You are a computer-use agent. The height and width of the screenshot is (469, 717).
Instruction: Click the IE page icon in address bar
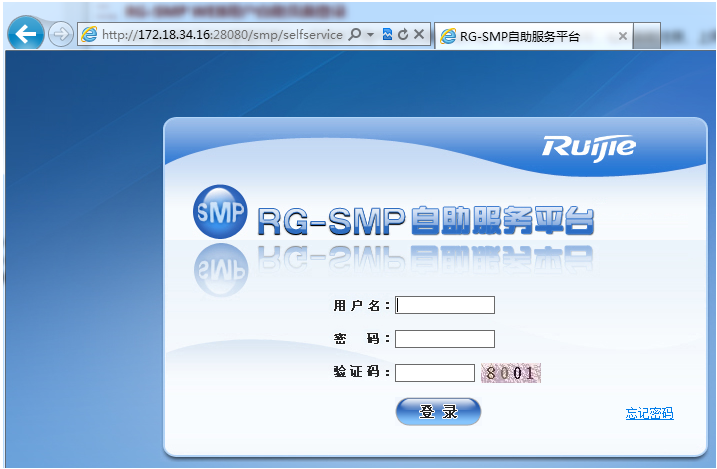89,34
